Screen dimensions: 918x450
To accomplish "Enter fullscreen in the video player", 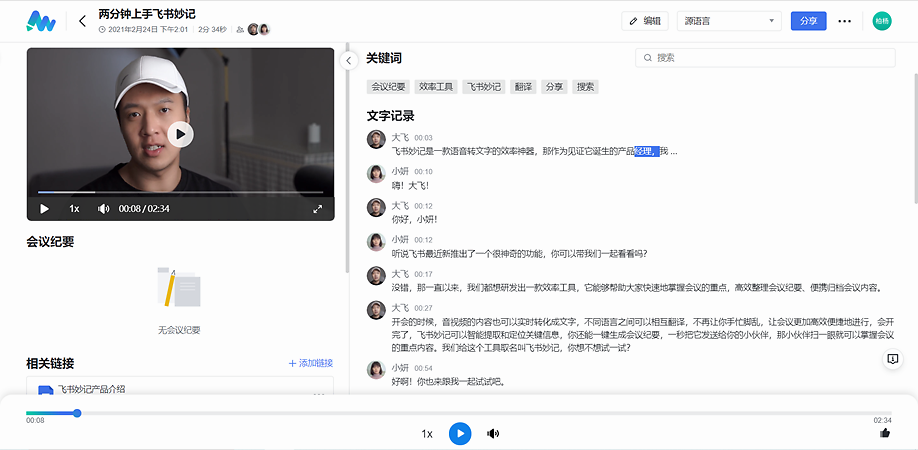I will pos(318,209).
